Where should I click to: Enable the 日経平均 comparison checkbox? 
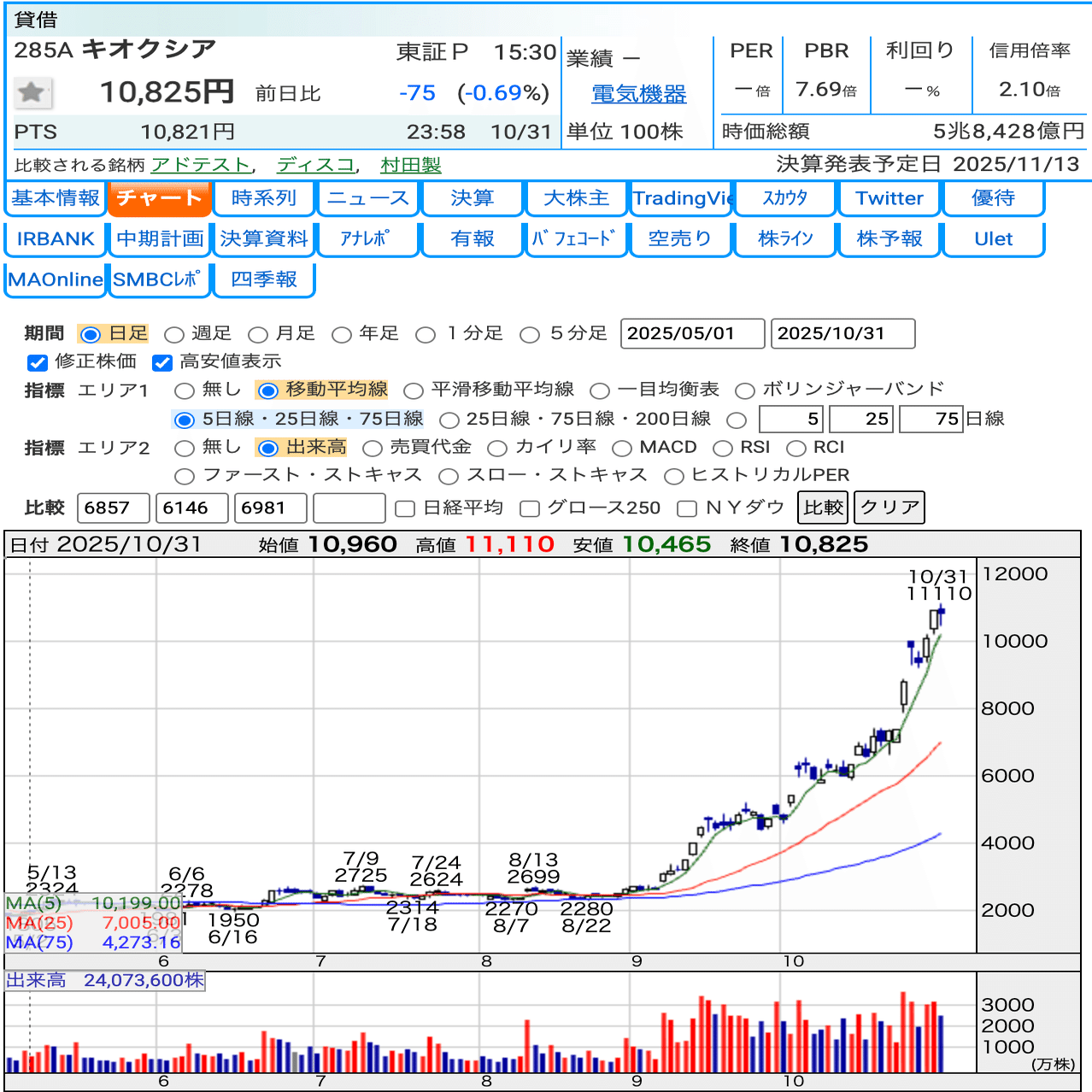(x=403, y=507)
